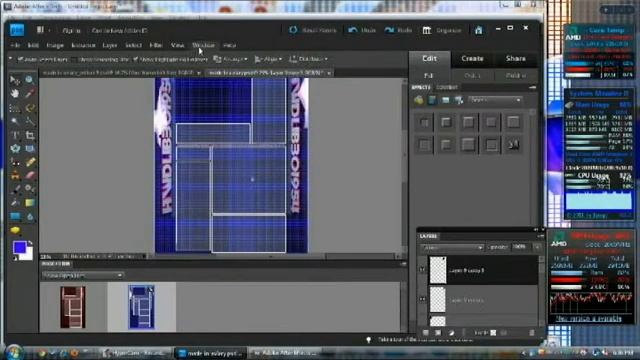Open the layer blend mode dropdown
Screen dimensions: 640x360
452,247
